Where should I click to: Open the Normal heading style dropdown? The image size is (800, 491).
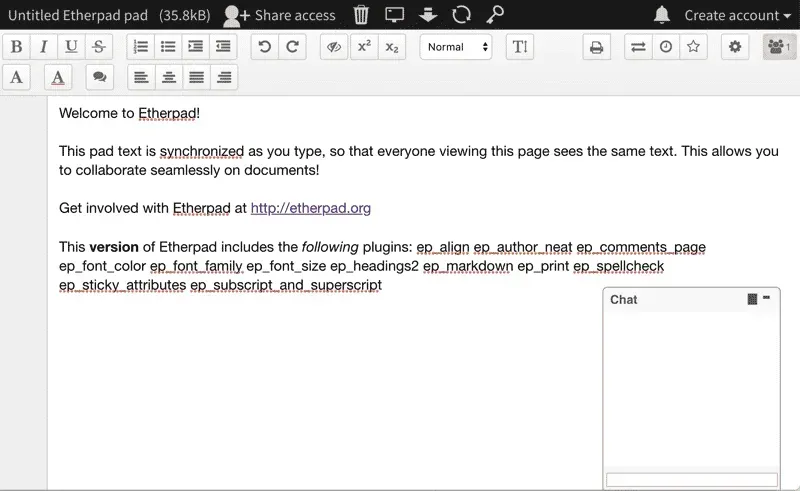point(456,47)
